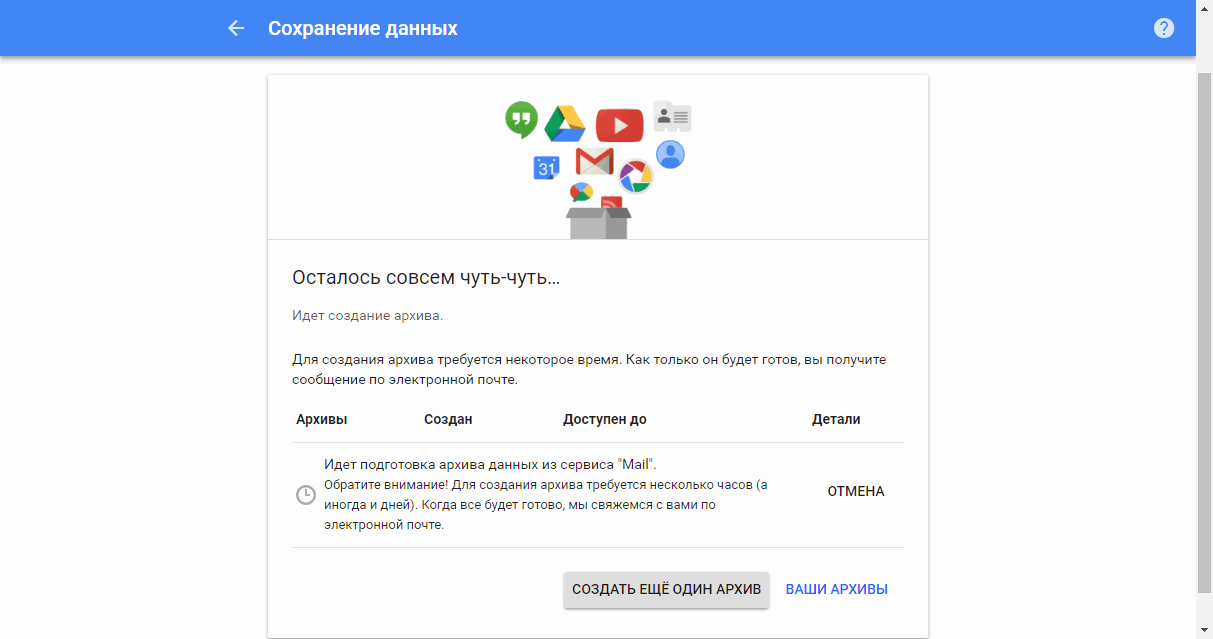Click the vertical page scrollbar

pyautogui.click(x=1204, y=330)
